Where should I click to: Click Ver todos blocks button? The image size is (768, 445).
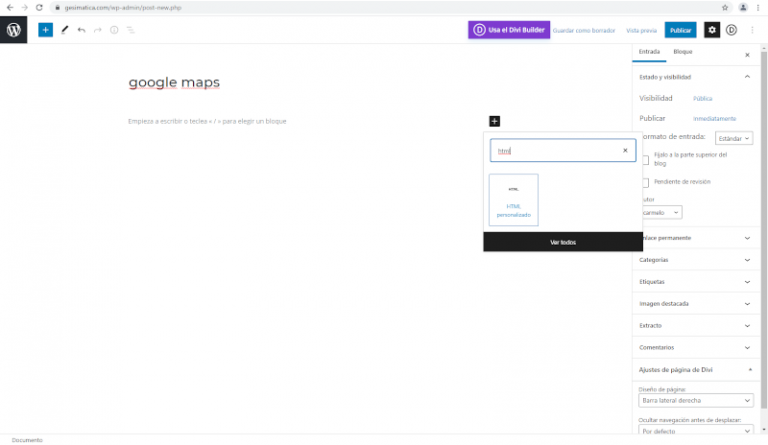(x=563, y=242)
